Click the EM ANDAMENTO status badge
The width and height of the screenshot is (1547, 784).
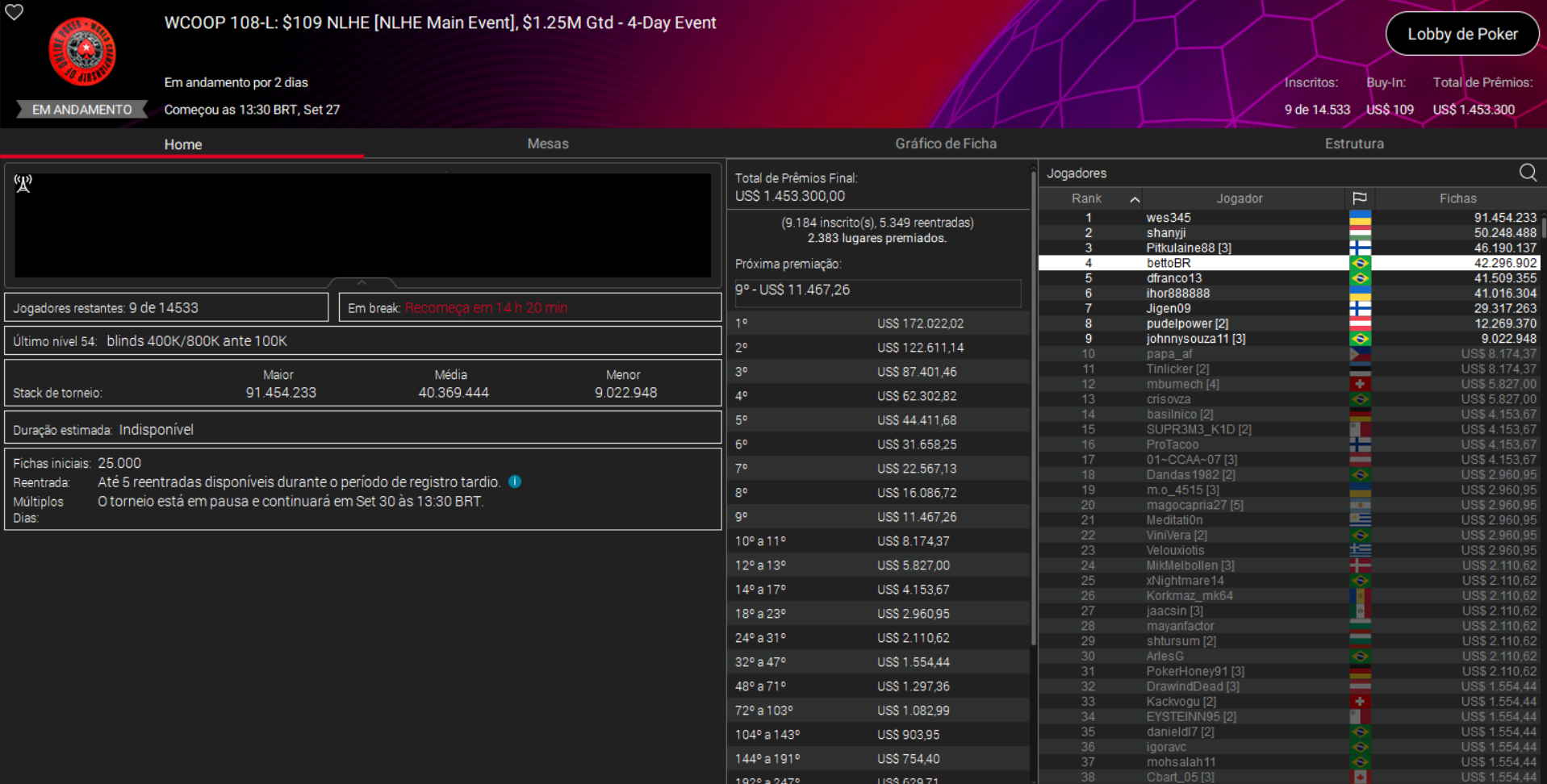pos(82,110)
